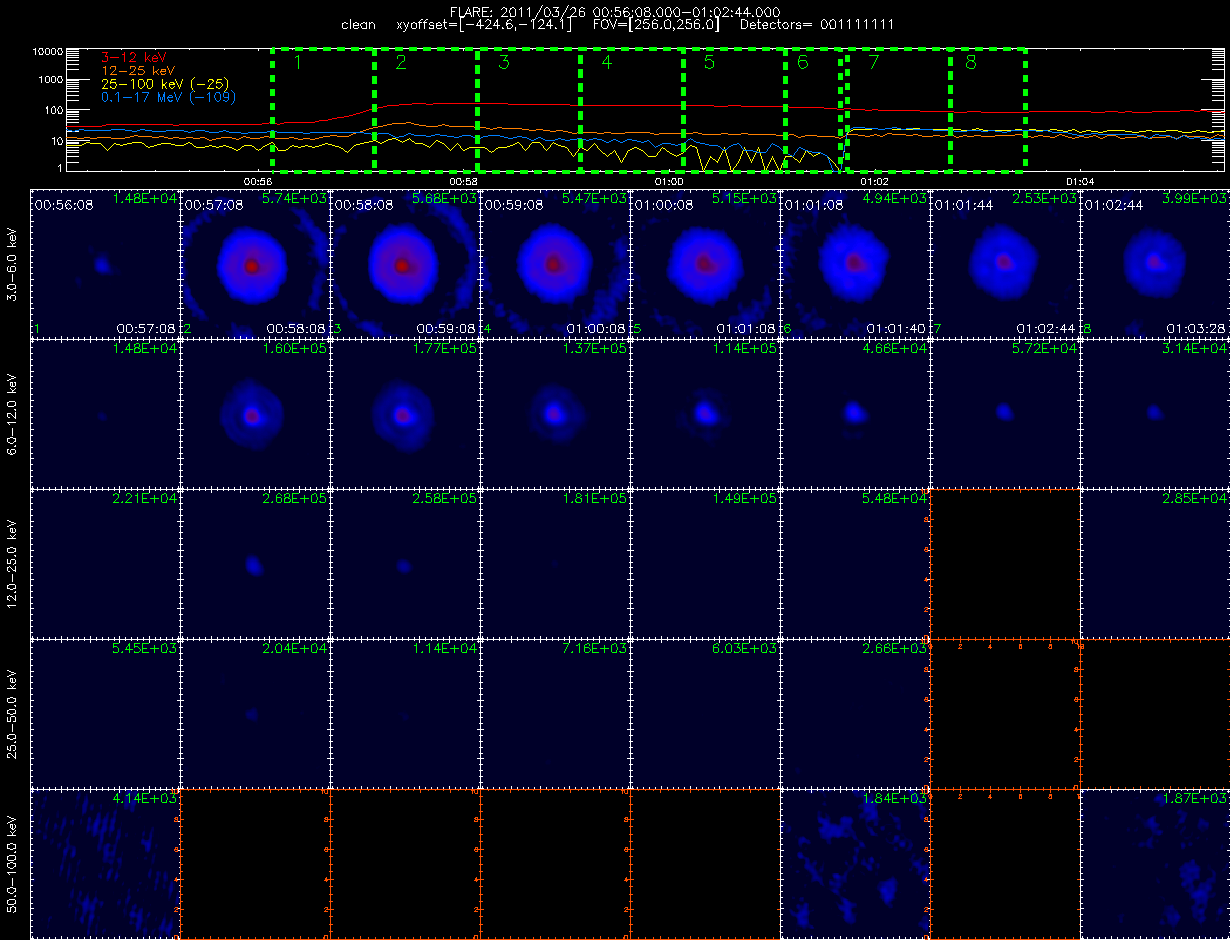Click the 01:00 tick label on the time axis
This screenshot has width=1230, height=940.
pyautogui.click(x=668, y=181)
